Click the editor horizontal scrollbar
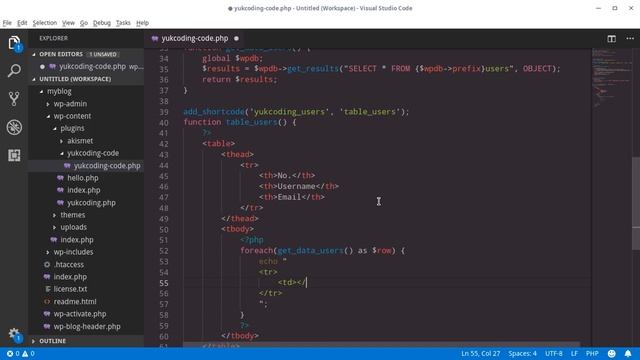 pyautogui.click(x=381, y=344)
